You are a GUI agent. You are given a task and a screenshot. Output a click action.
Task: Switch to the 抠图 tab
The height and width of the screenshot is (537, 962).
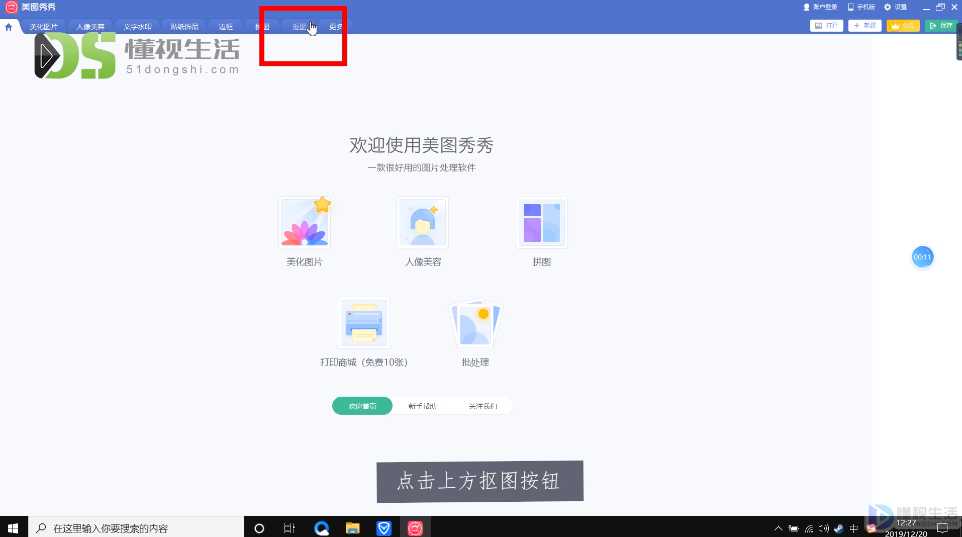click(299, 27)
